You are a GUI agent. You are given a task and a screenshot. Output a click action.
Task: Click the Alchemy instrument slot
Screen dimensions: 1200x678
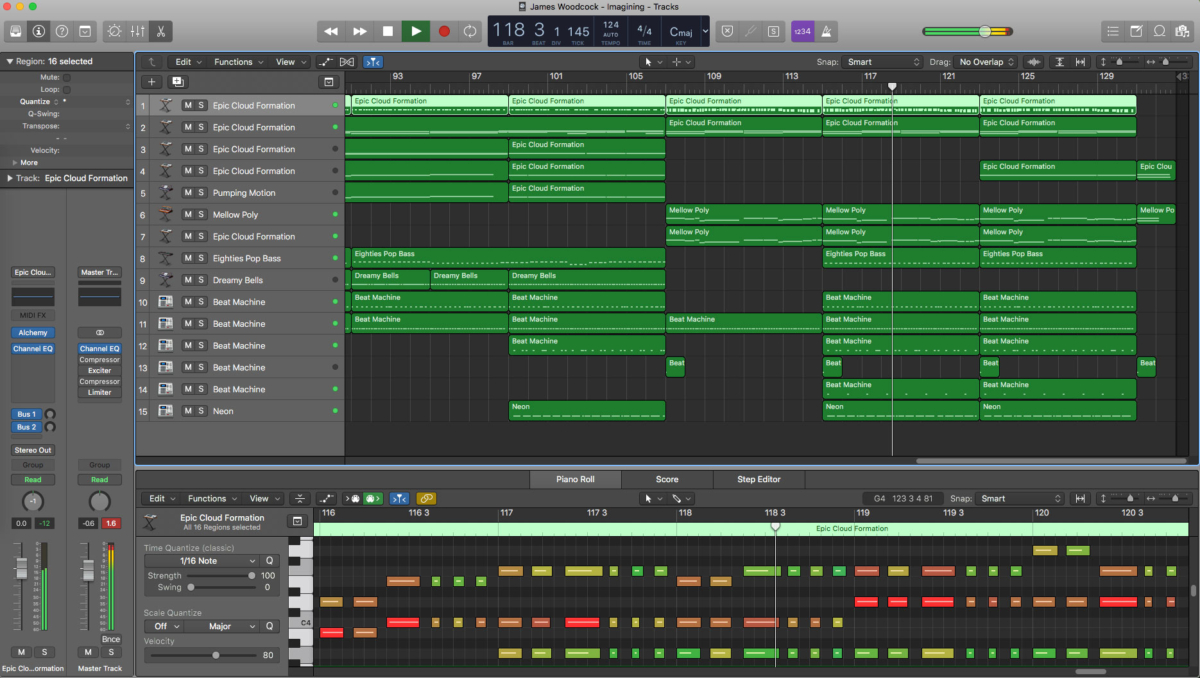[x=33, y=333]
